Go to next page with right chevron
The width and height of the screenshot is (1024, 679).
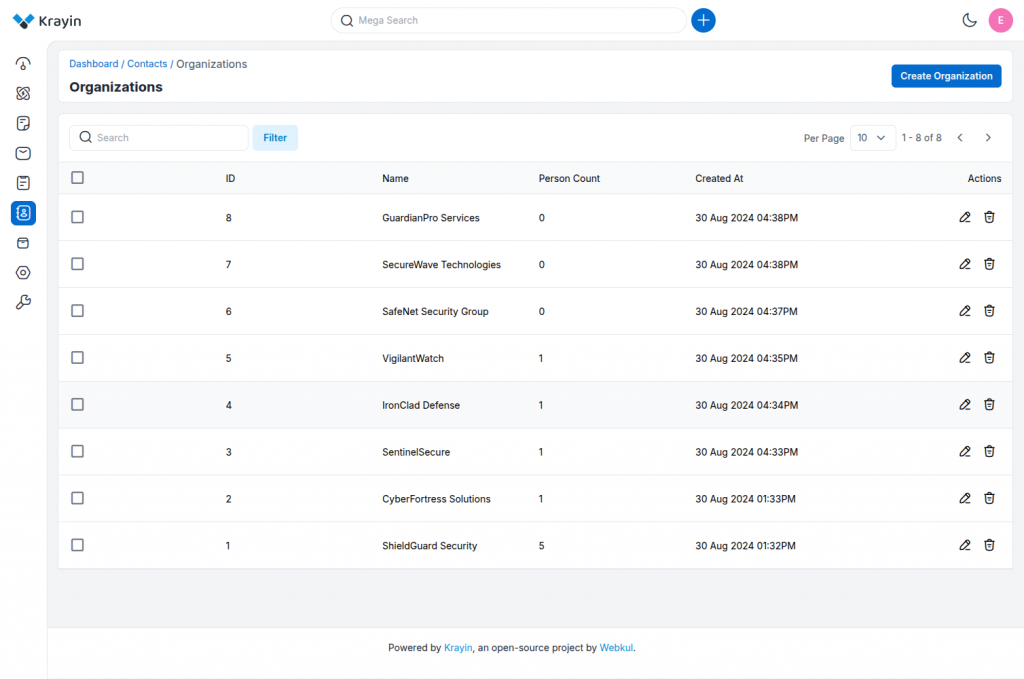(988, 138)
